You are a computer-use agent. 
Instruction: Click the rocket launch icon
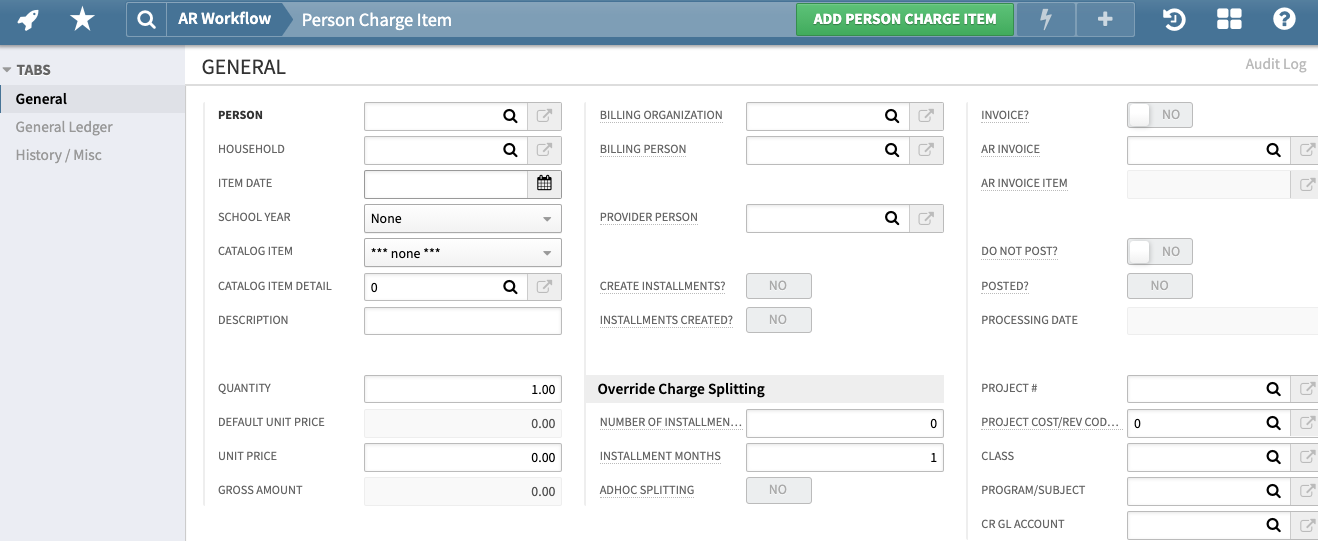[28, 19]
